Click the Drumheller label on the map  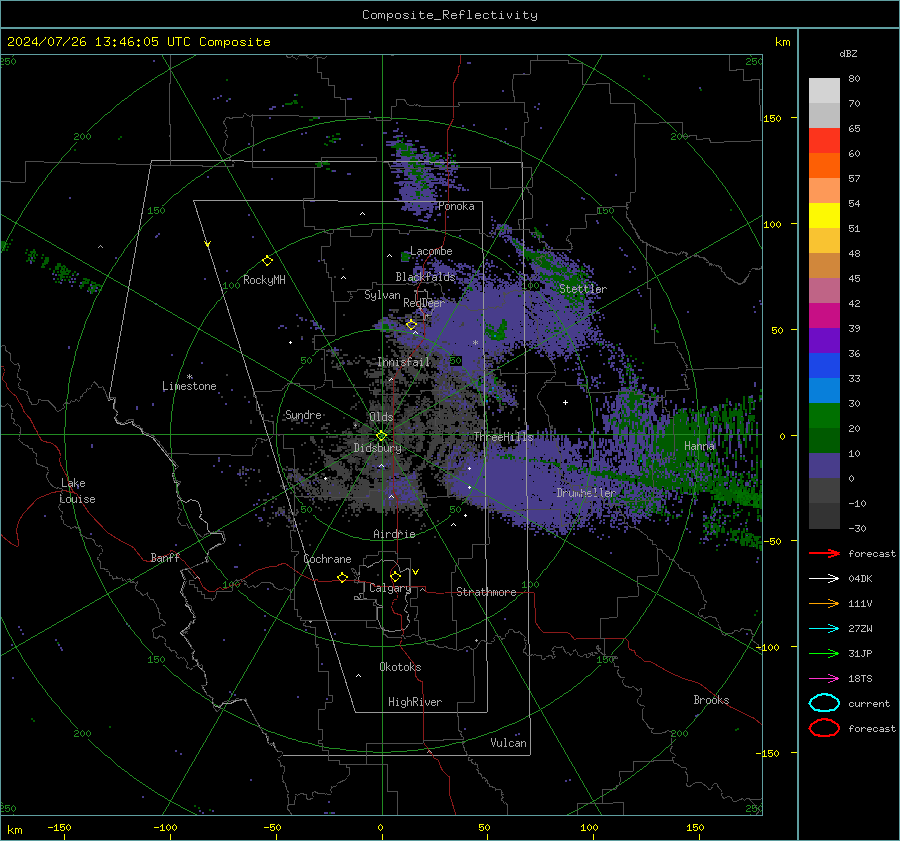click(586, 493)
